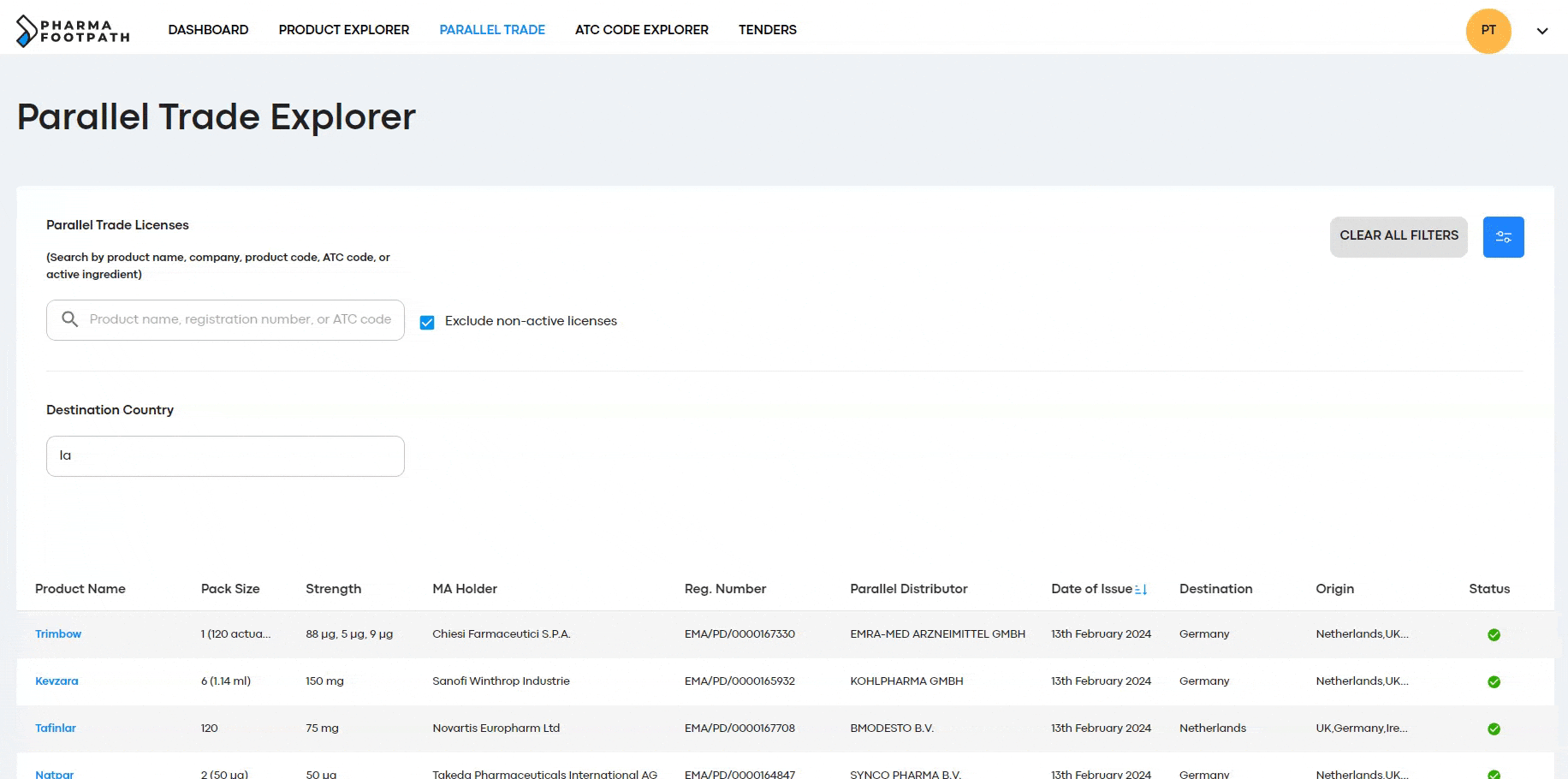
Task: Click Tafinlar origin UK,Germany,Ire...
Action: (x=1362, y=728)
